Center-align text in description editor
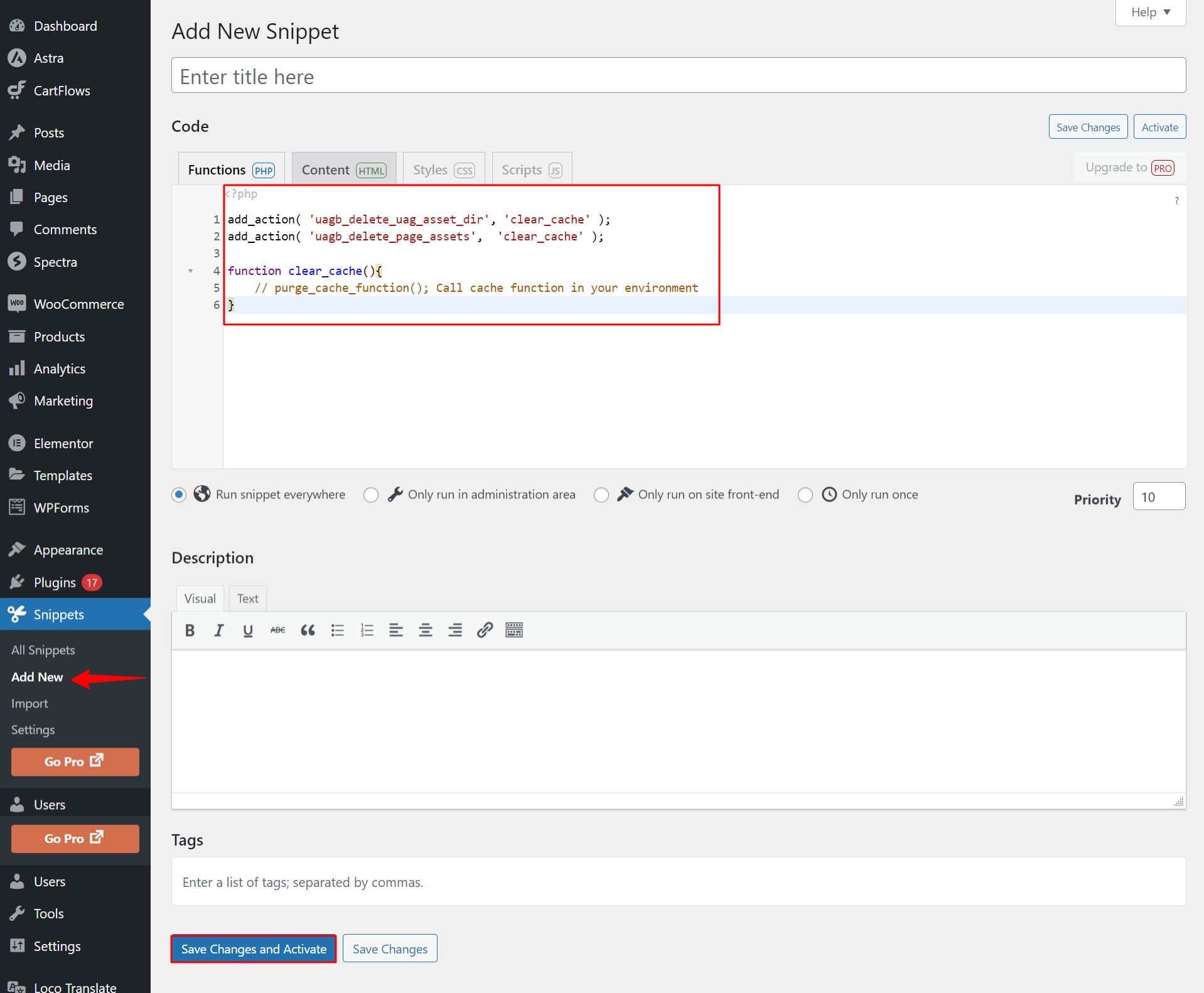Viewport: 1204px width, 993px height. [x=426, y=630]
